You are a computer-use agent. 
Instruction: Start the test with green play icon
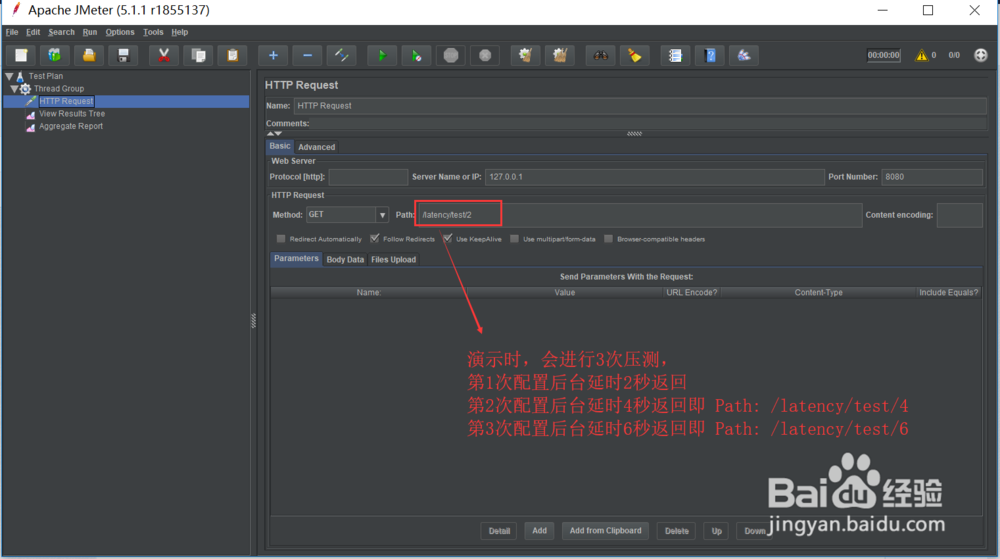(x=382, y=55)
